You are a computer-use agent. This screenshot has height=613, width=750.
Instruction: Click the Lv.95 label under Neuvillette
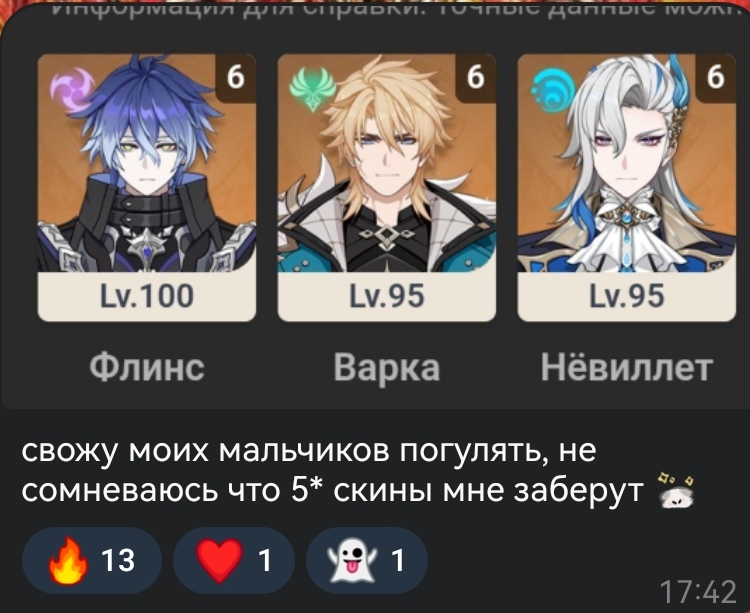[627, 296]
